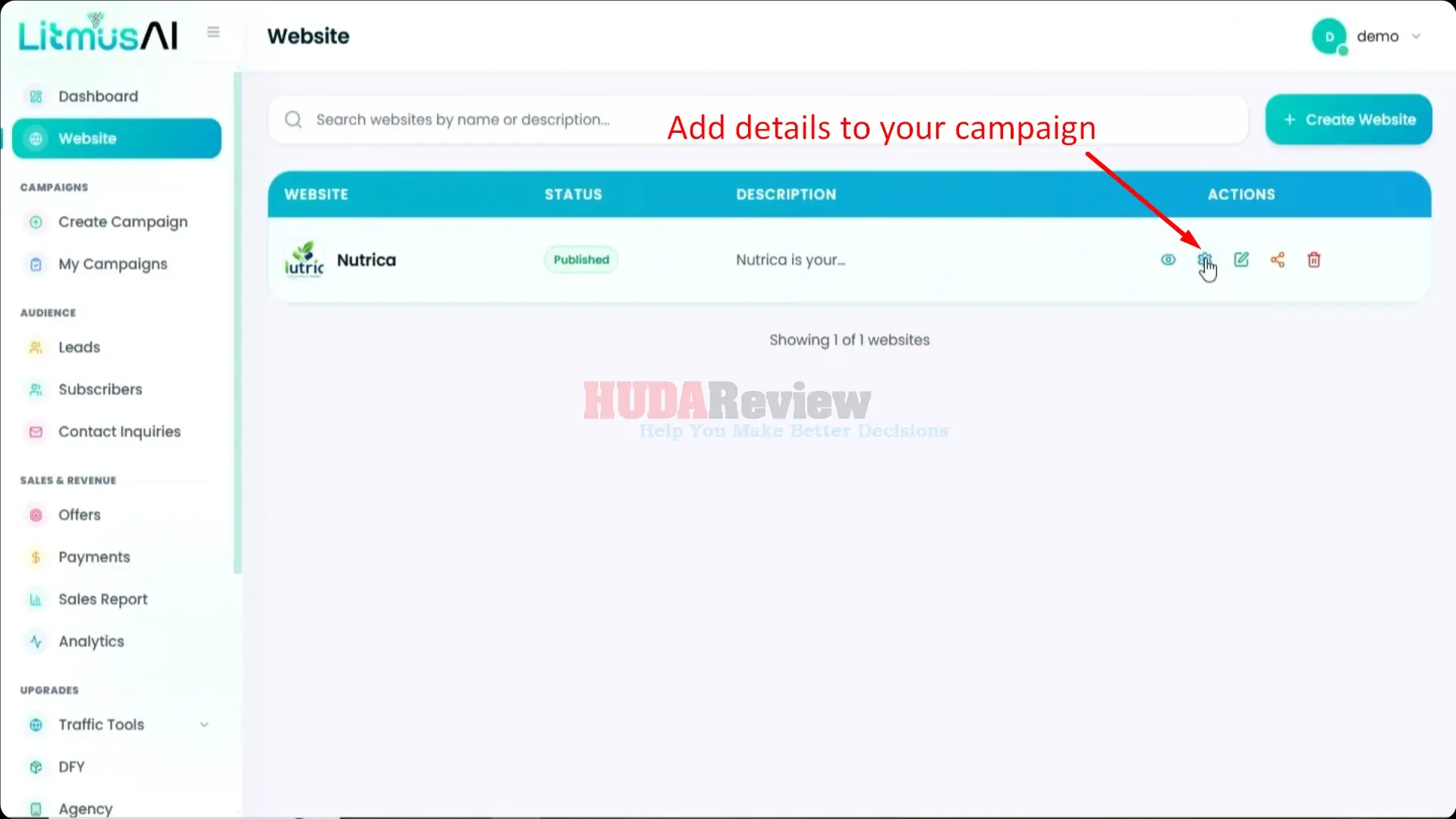Viewport: 1456px width, 819px height.
Task: Open the Offers page
Action: (117, 515)
